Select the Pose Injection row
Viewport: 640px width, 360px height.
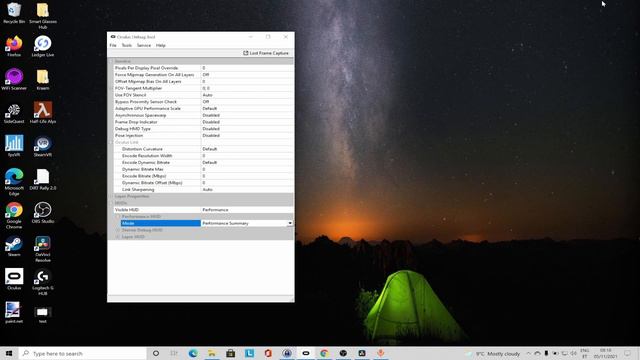pyautogui.click(x=203, y=136)
